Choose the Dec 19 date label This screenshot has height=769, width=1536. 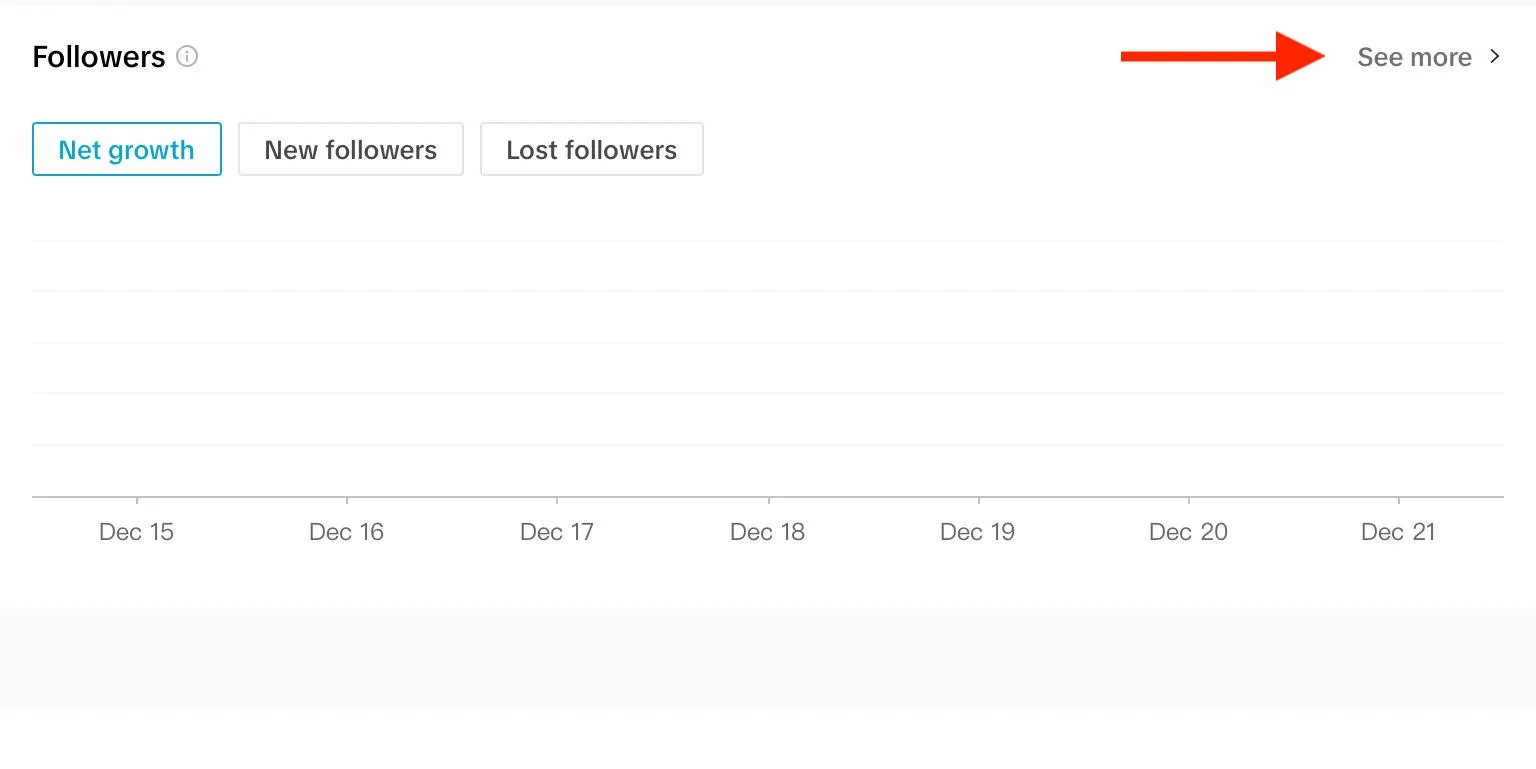[x=977, y=532]
